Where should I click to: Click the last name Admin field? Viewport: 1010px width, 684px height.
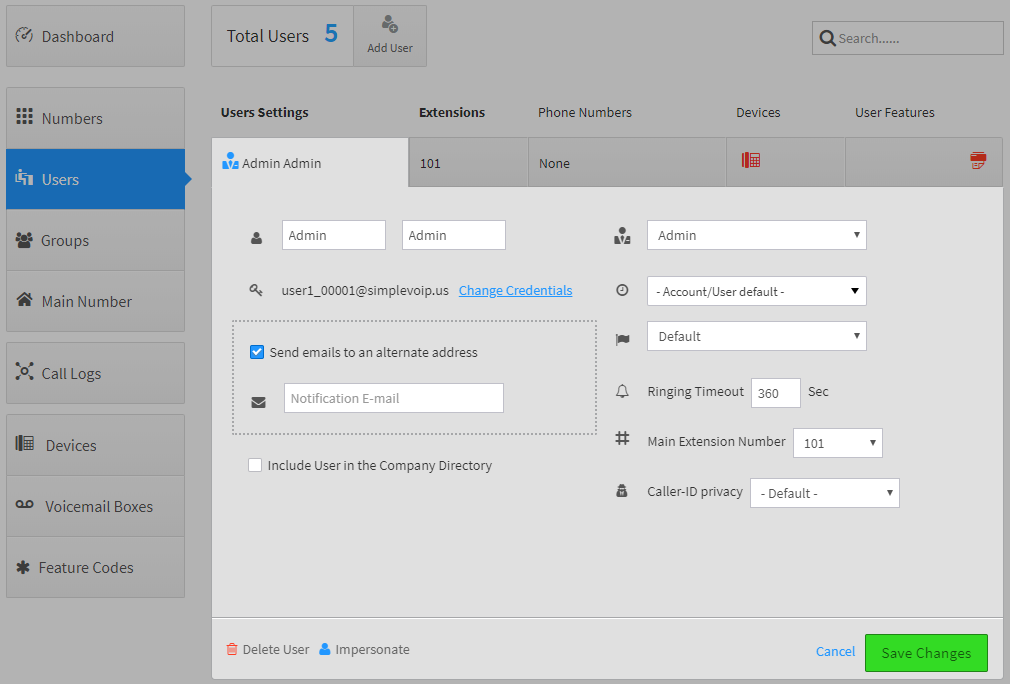[x=453, y=235]
